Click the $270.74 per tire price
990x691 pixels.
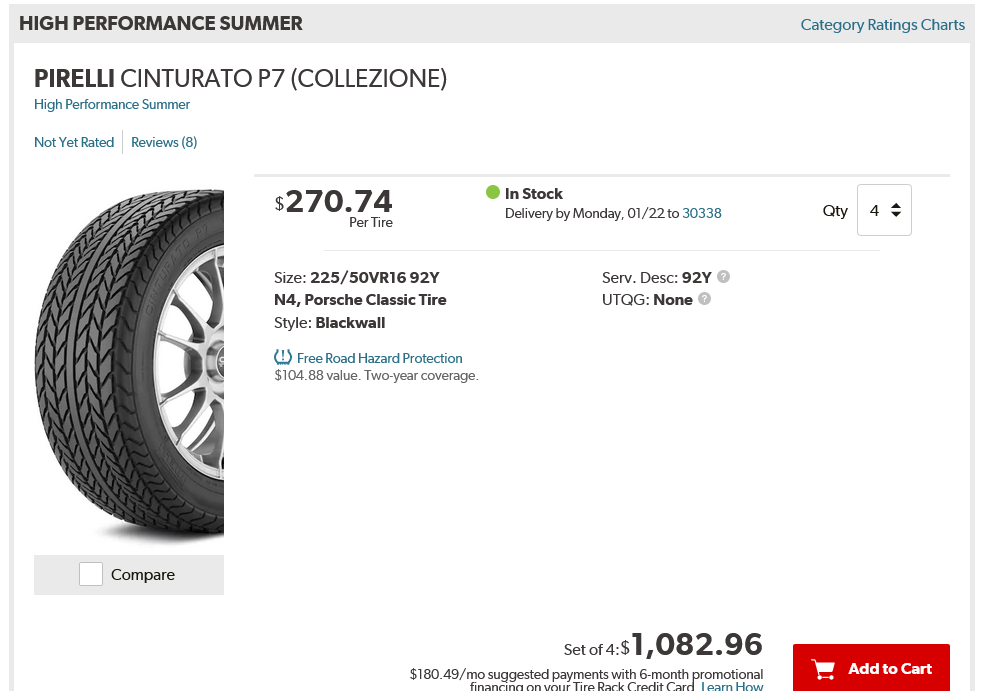tap(338, 201)
